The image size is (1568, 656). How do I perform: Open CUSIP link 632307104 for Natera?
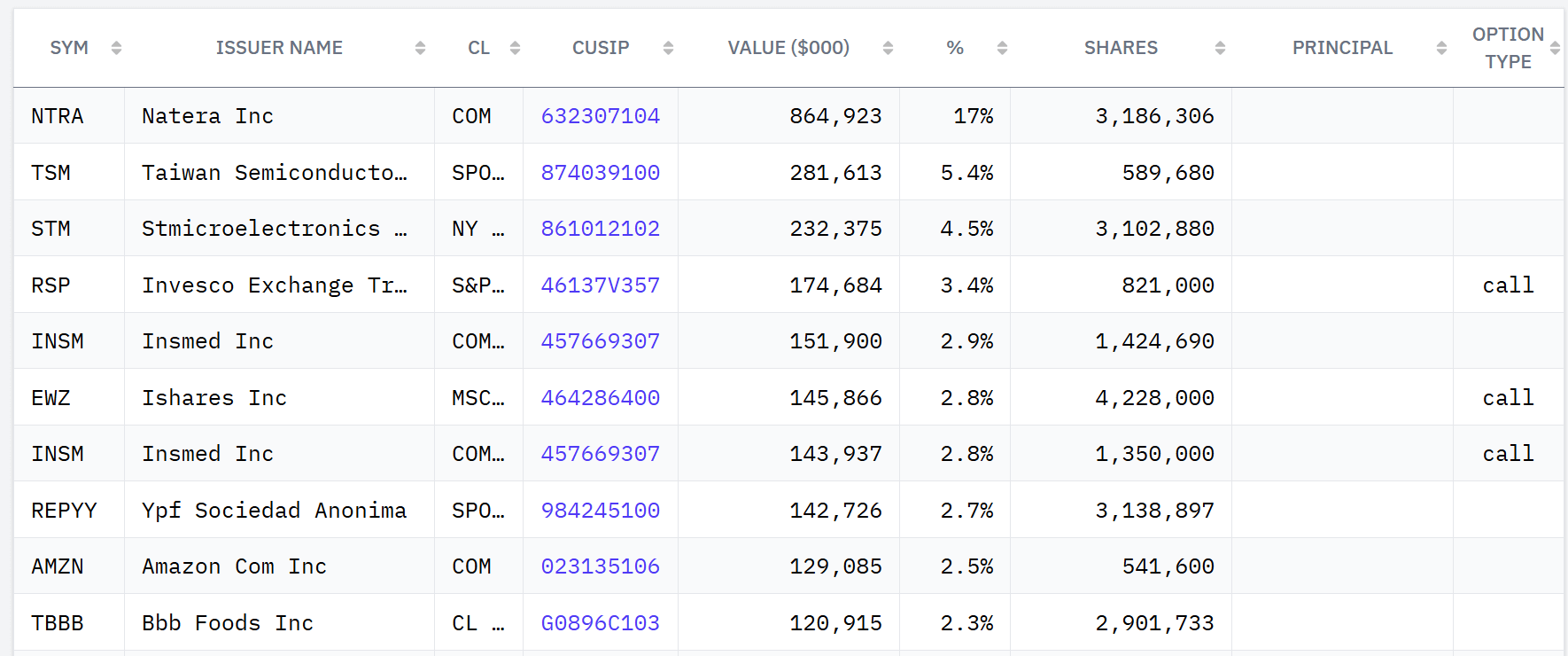click(x=601, y=116)
